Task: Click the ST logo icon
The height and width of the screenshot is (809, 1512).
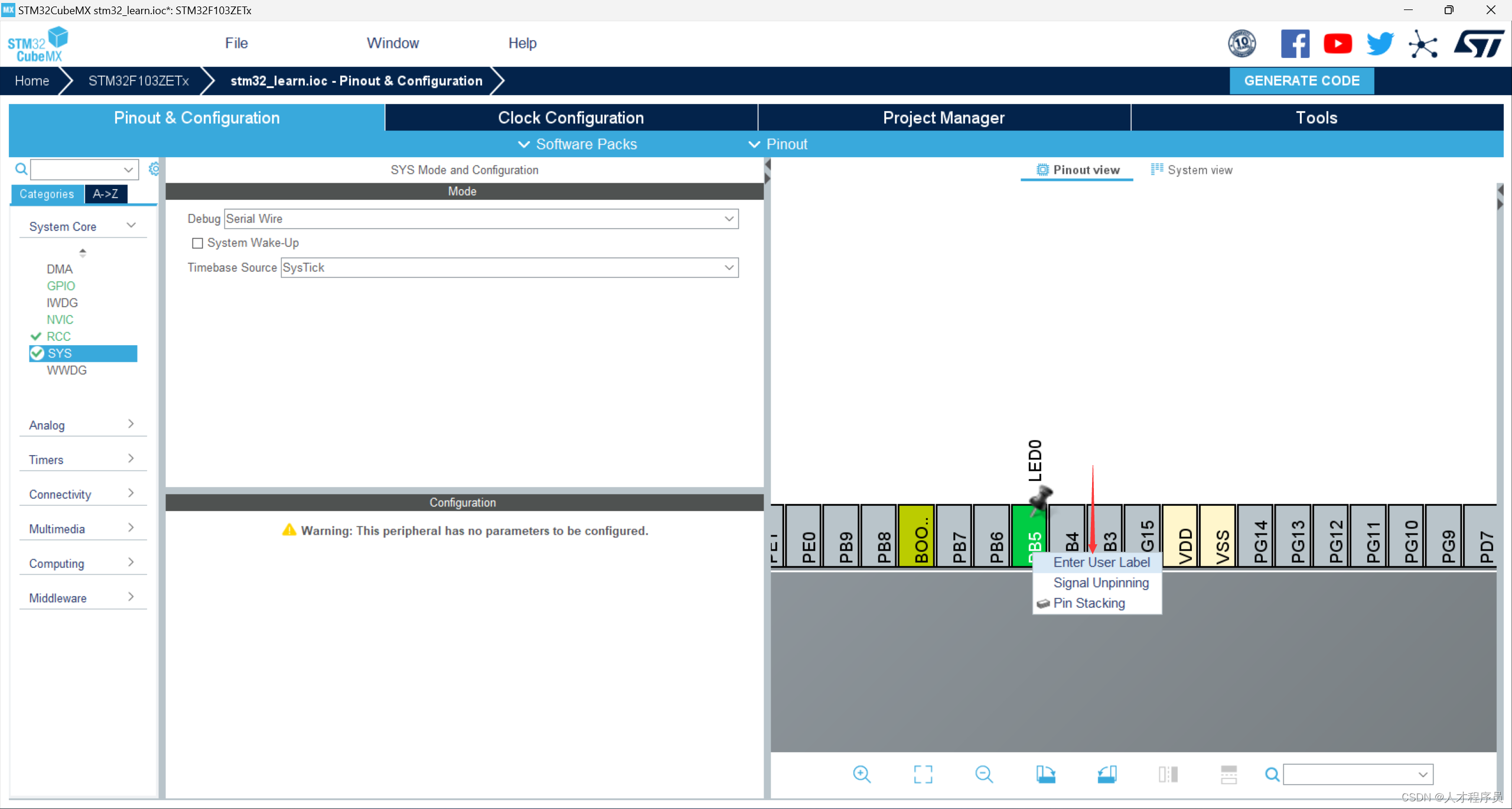Action: 1479,44
